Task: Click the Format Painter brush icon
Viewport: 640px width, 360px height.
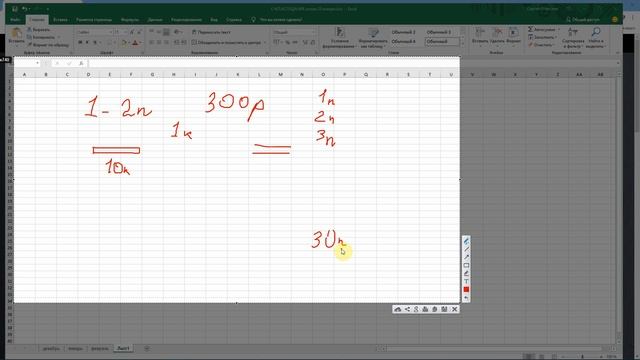Action: click(x=29, y=45)
